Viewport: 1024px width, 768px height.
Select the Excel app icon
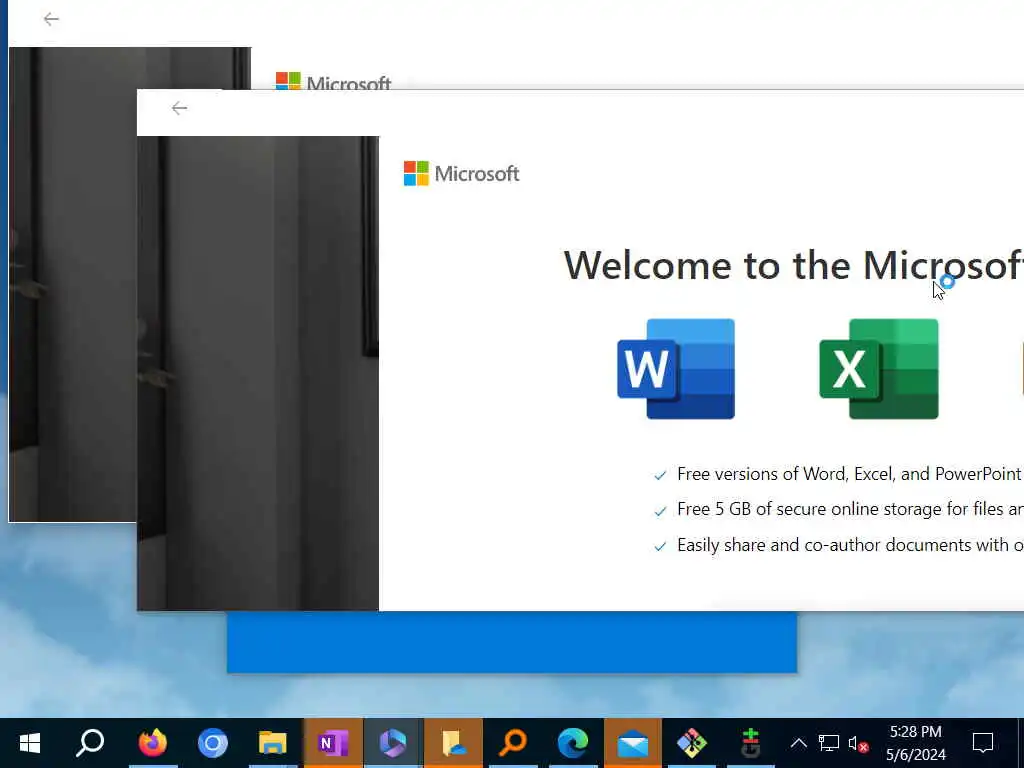(879, 369)
